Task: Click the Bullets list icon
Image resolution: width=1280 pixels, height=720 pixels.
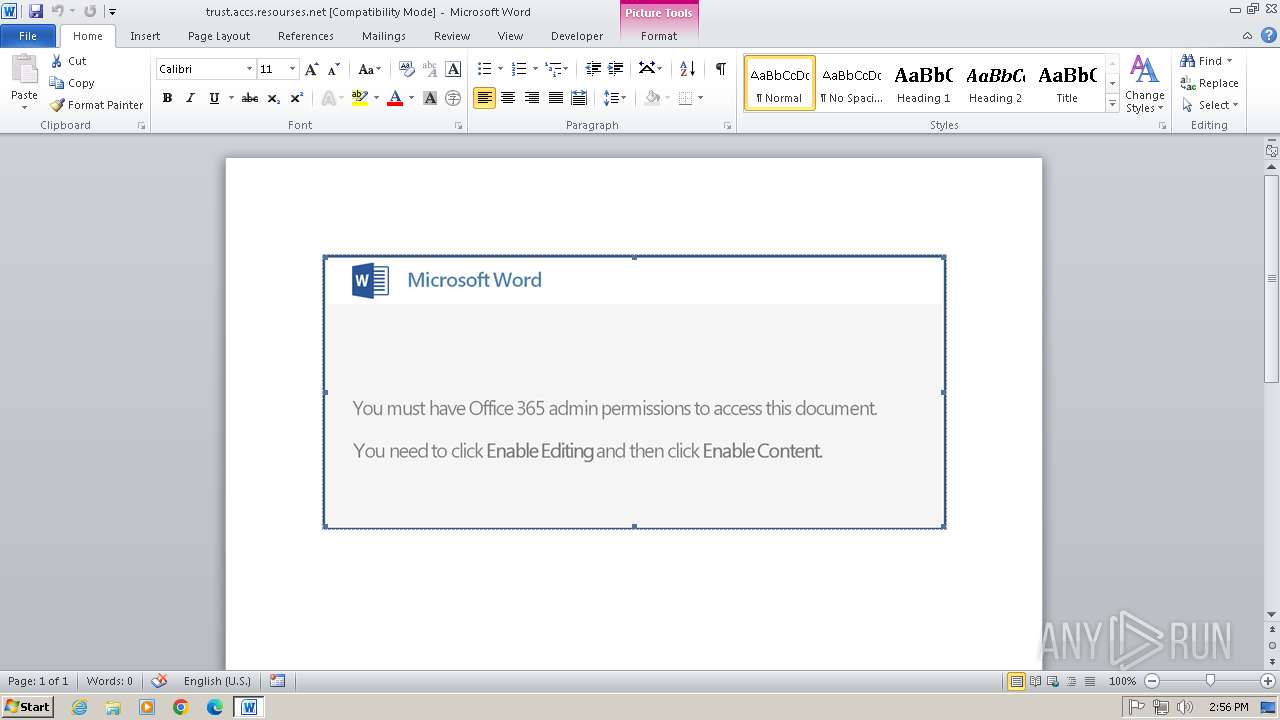Action: 484,69
